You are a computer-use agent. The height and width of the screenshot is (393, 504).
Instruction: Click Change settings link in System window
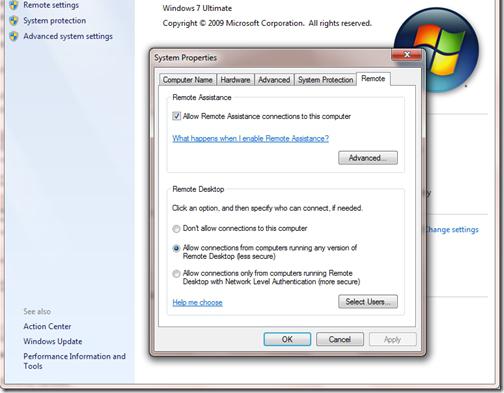(451, 230)
